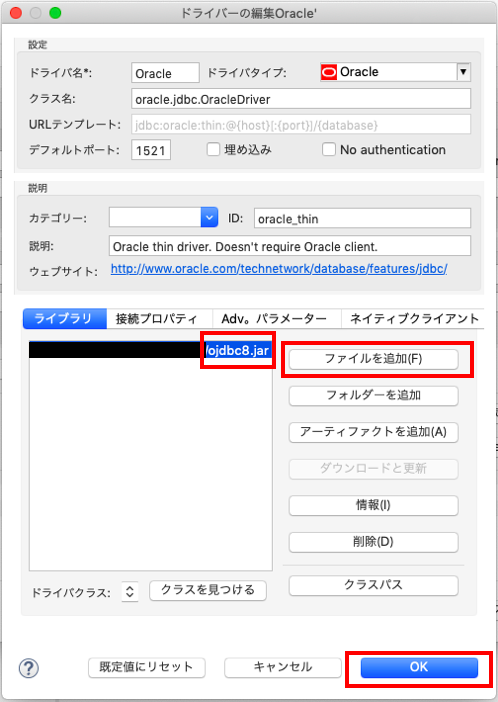Click the ドライバ名 Oracle field
498x702 pixels.
(x=165, y=73)
